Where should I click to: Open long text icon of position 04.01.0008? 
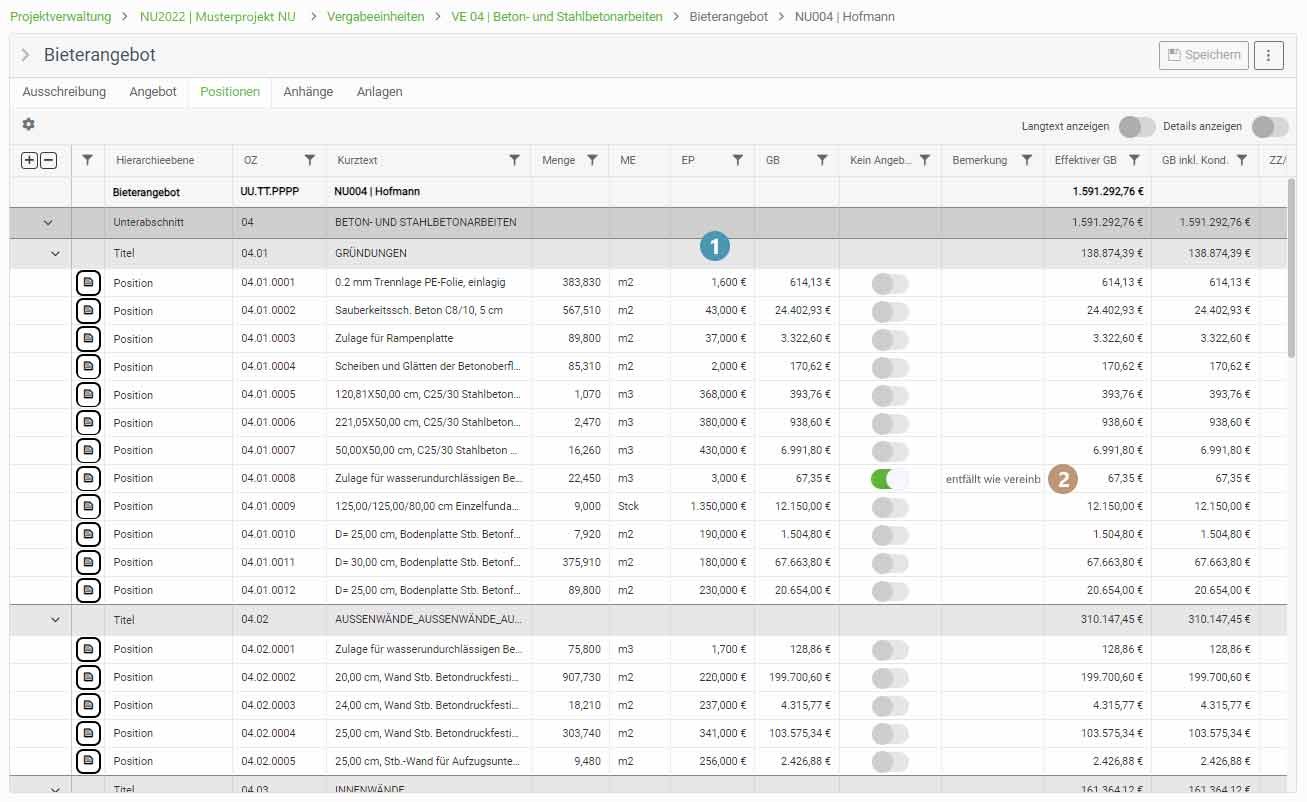[x=88, y=478]
